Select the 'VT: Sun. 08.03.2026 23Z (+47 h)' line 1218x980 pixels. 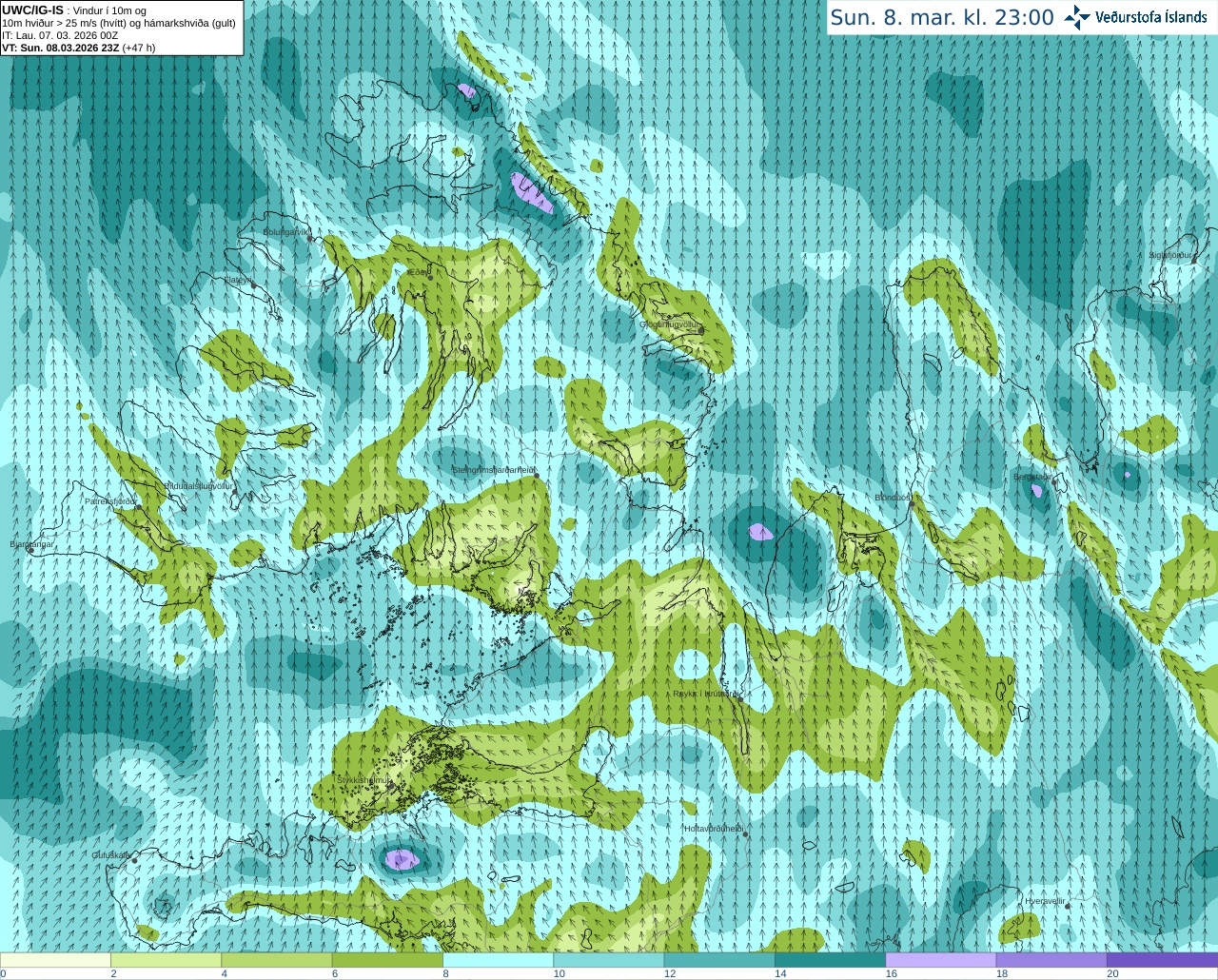point(78,48)
